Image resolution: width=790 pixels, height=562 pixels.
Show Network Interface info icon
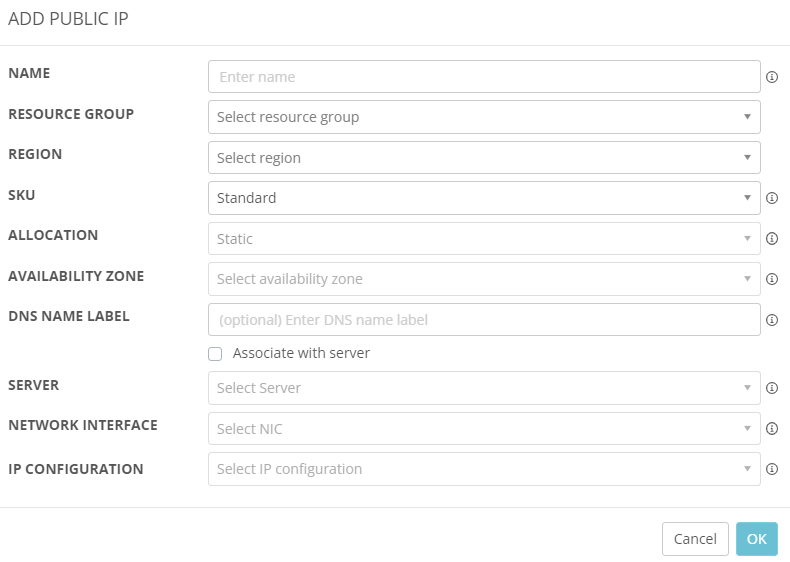[772, 428]
